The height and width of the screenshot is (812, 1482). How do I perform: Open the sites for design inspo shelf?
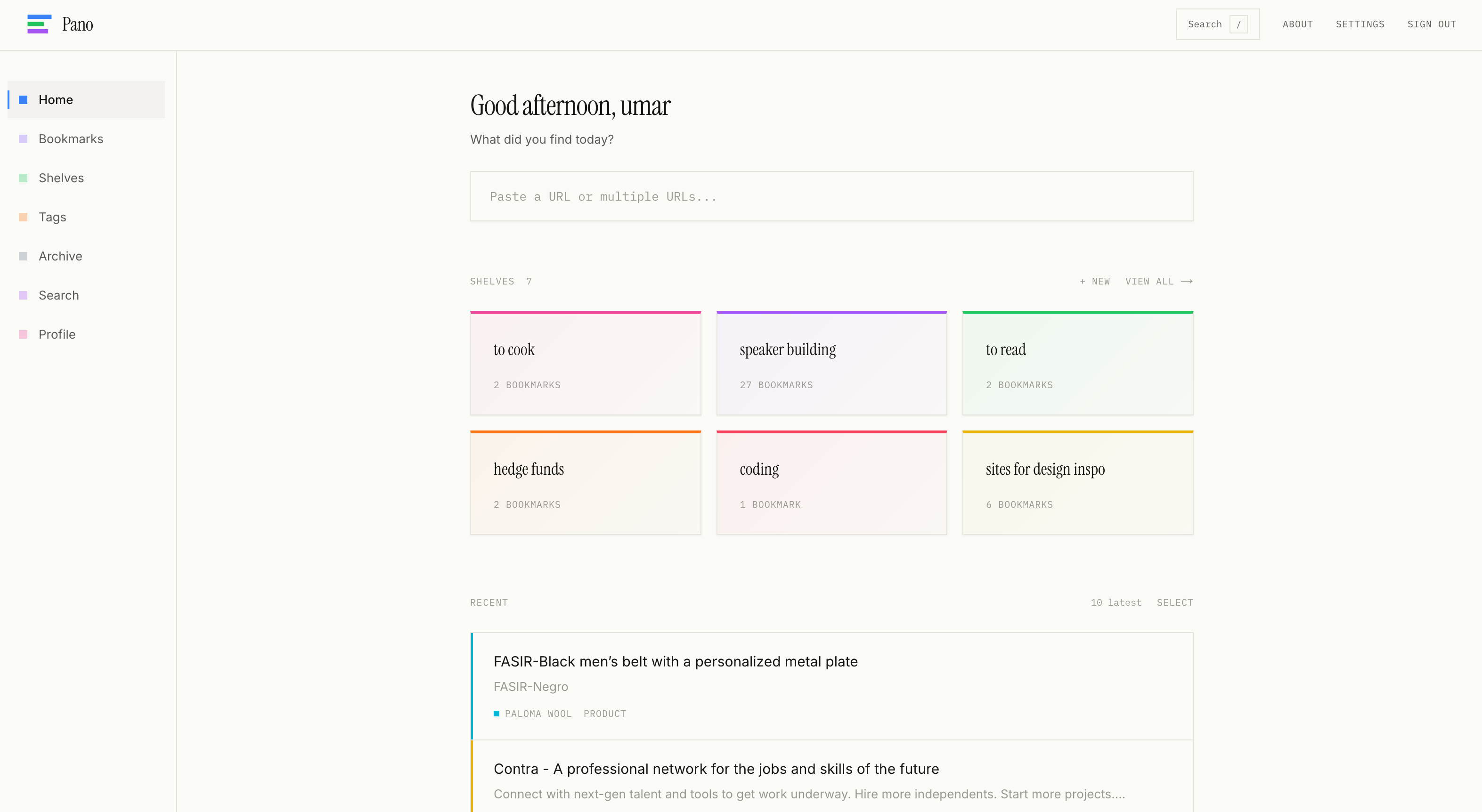coord(1077,482)
